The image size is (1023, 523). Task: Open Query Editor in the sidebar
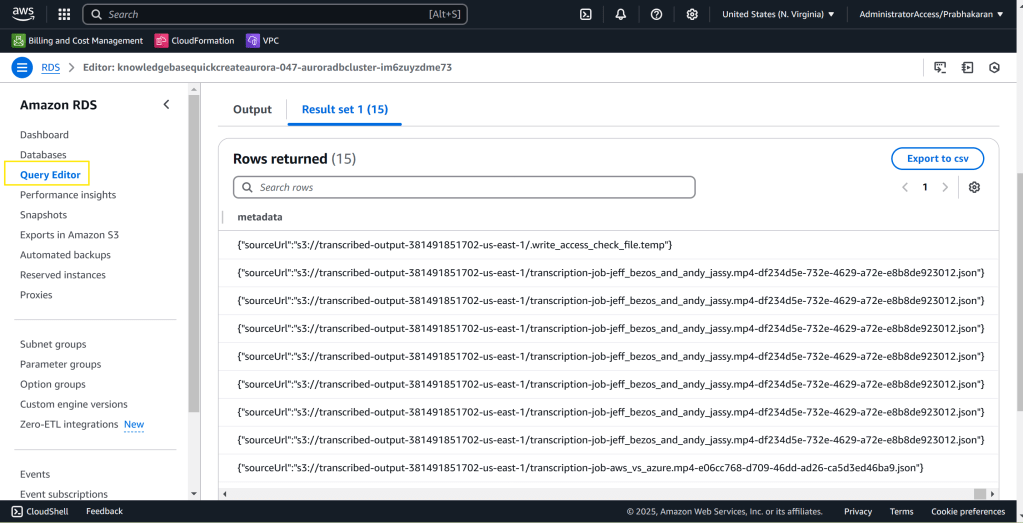(x=50, y=175)
